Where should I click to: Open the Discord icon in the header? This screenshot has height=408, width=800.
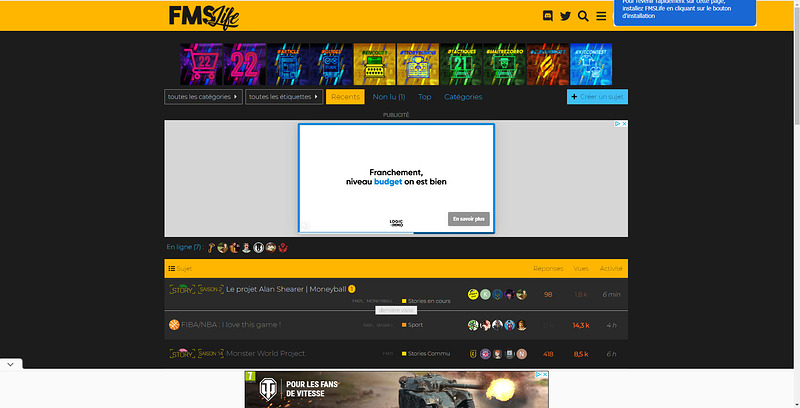(x=547, y=16)
